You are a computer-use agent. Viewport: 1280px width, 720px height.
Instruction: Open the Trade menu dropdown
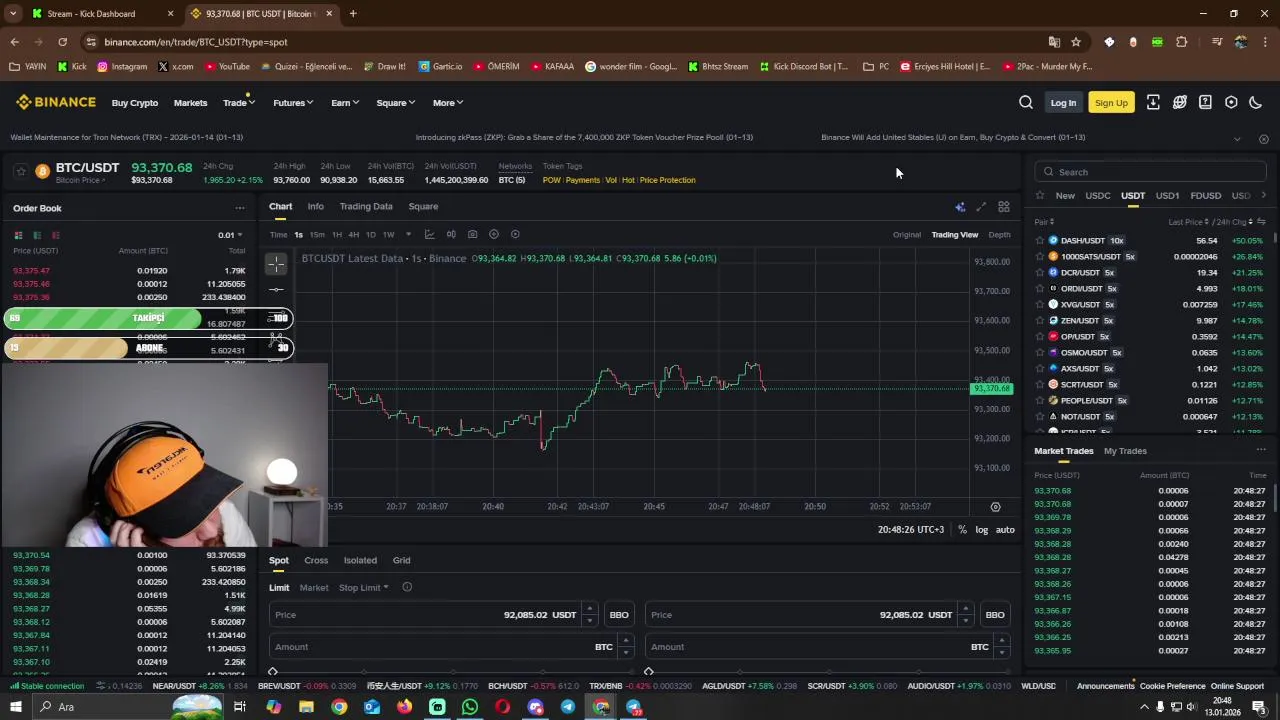pos(239,103)
